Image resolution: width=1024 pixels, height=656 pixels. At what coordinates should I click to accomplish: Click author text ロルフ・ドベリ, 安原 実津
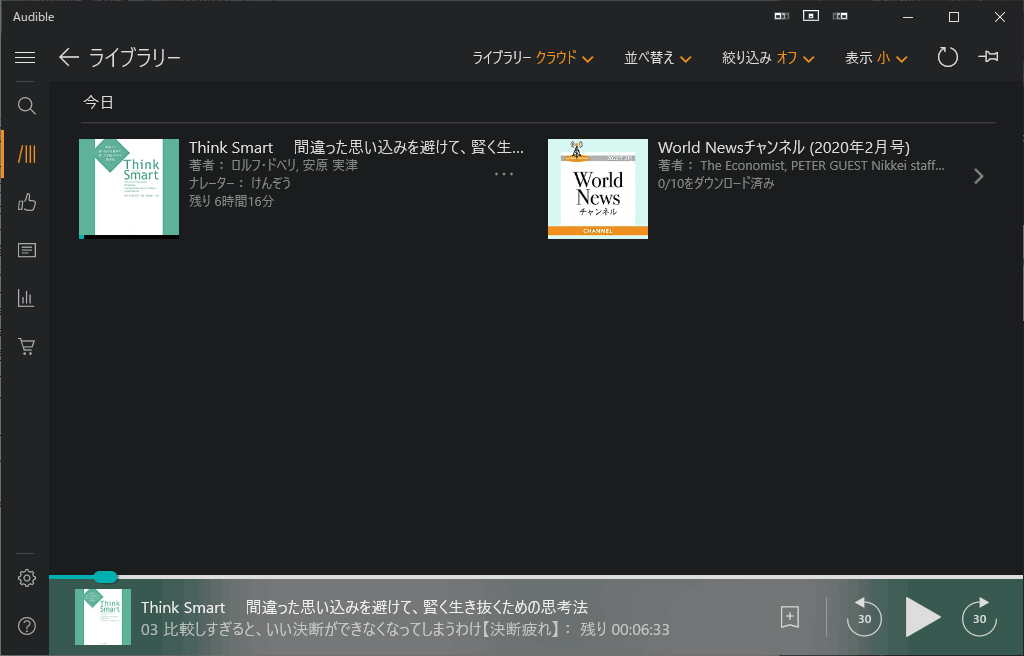point(295,165)
